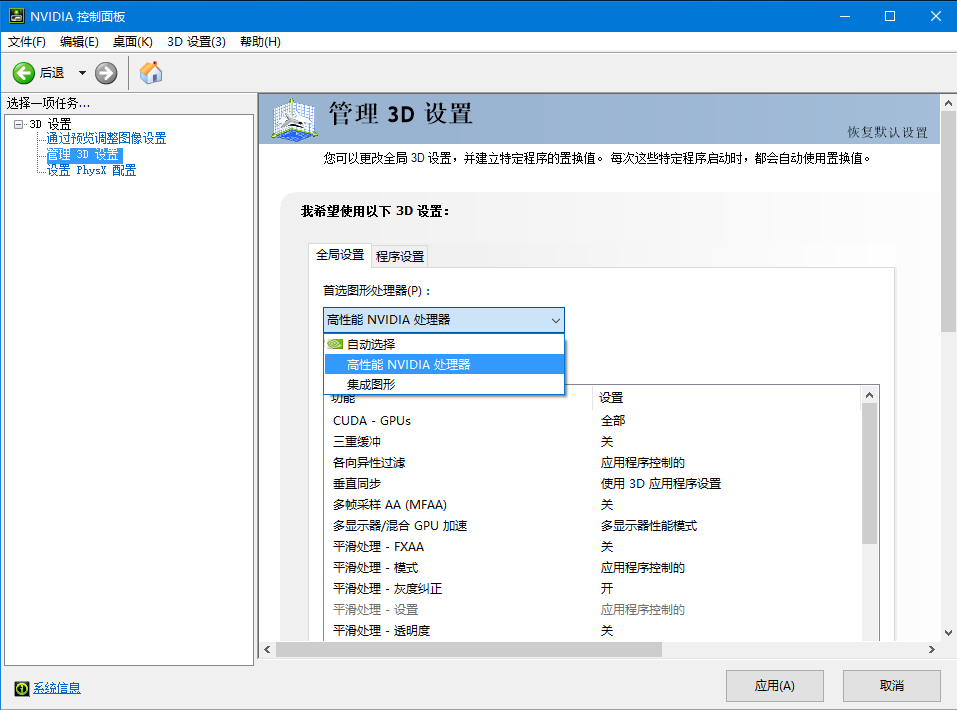Click NVIDIA eye icon beside 自动选择

(335, 344)
